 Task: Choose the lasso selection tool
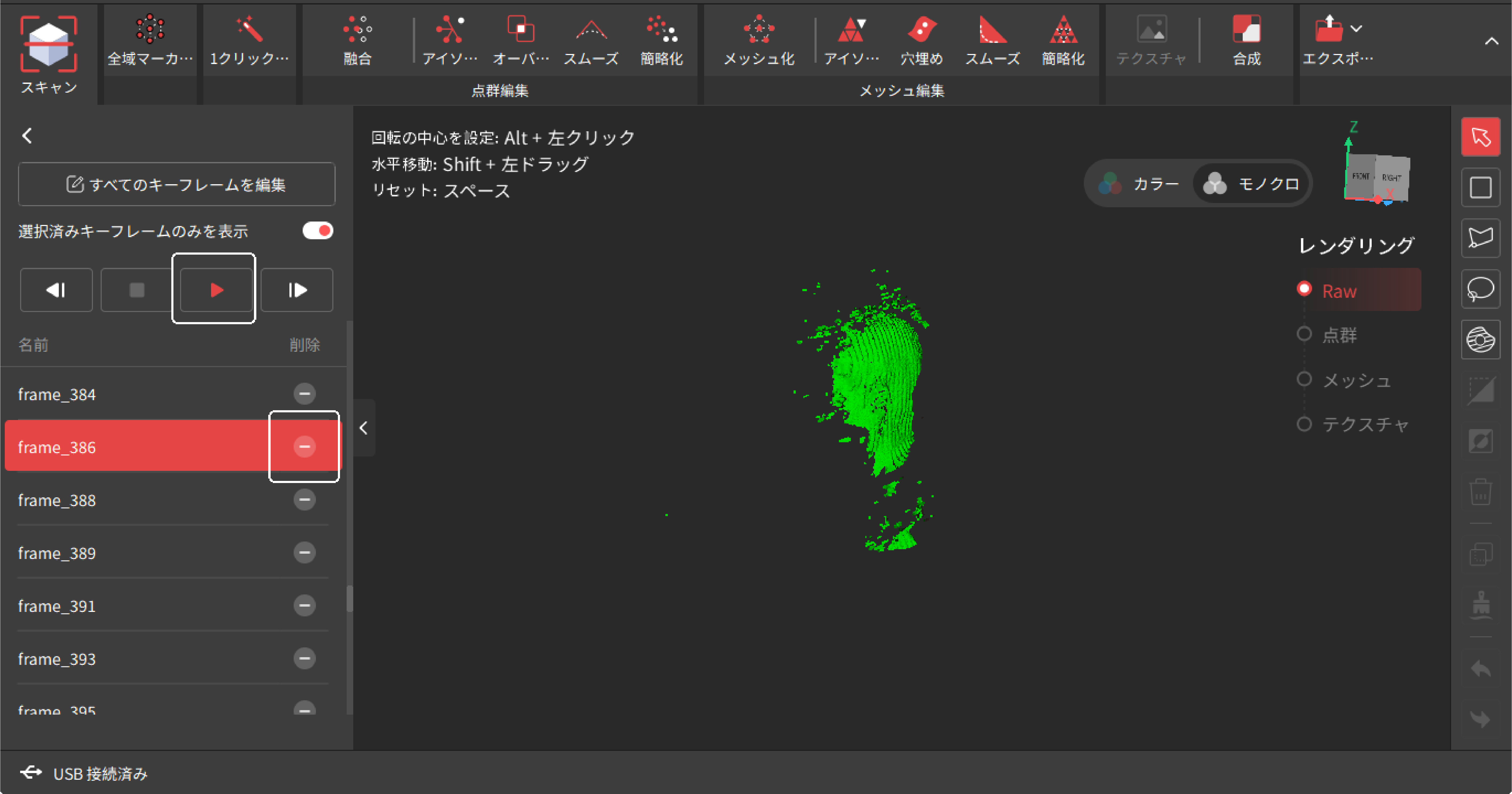1480,289
